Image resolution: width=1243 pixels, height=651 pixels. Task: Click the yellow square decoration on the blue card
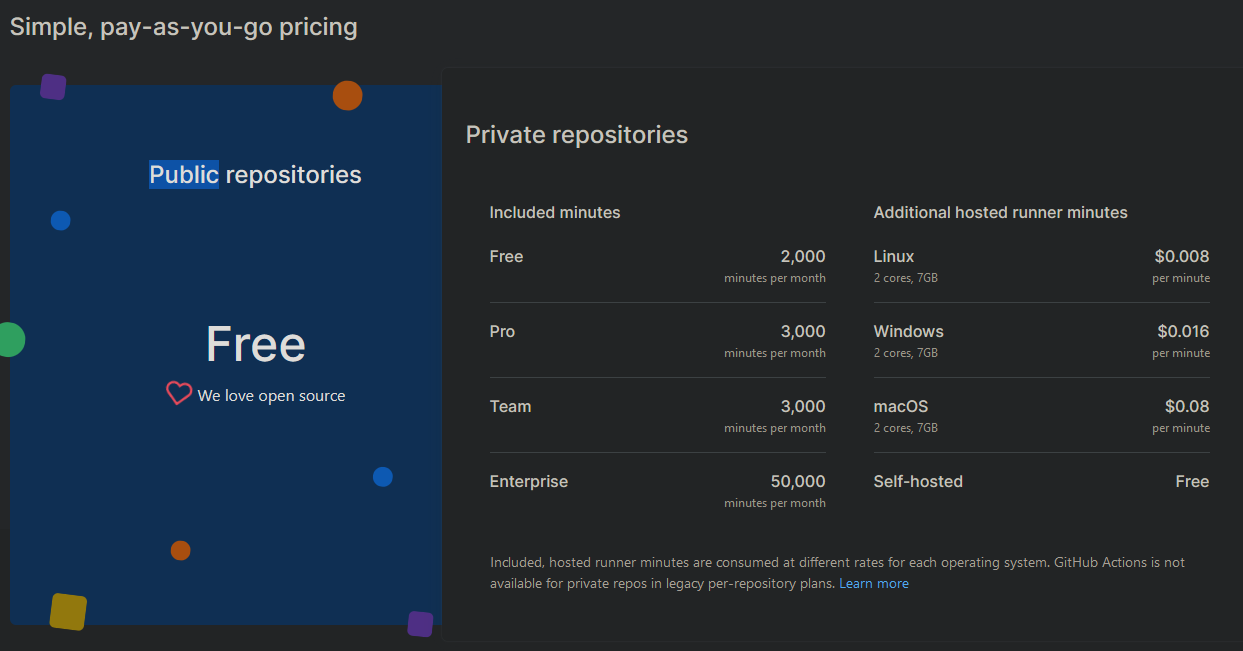(x=68, y=612)
